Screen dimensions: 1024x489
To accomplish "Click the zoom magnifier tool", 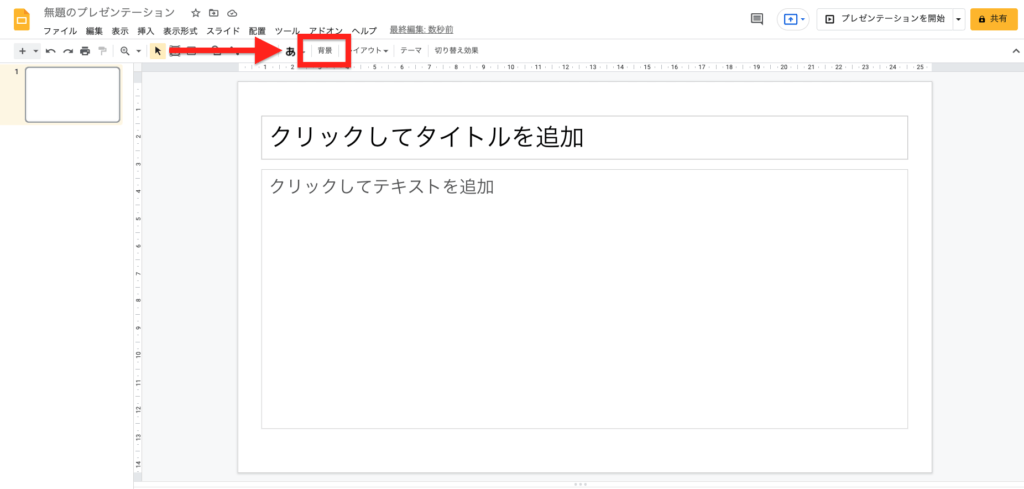I will pyautogui.click(x=125, y=51).
